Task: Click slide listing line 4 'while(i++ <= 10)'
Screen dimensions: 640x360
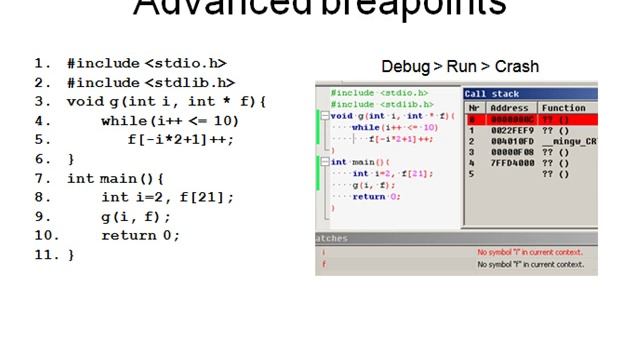Action: [170, 121]
